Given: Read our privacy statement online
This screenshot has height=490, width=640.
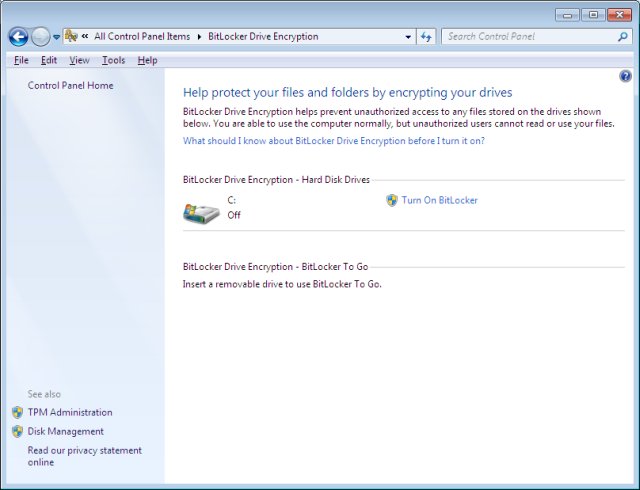Looking at the screenshot, I should click(x=84, y=456).
